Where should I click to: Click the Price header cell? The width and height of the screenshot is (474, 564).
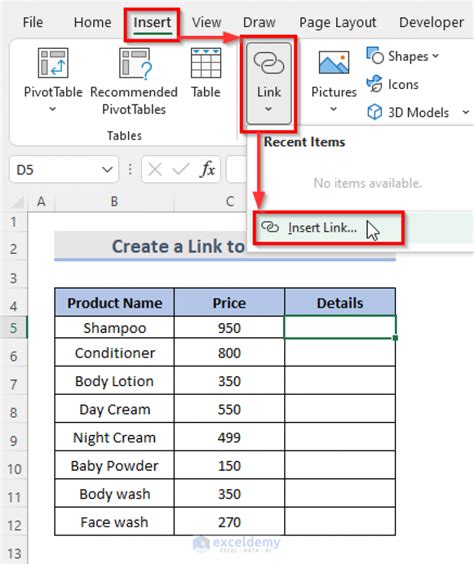tap(229, 303)
